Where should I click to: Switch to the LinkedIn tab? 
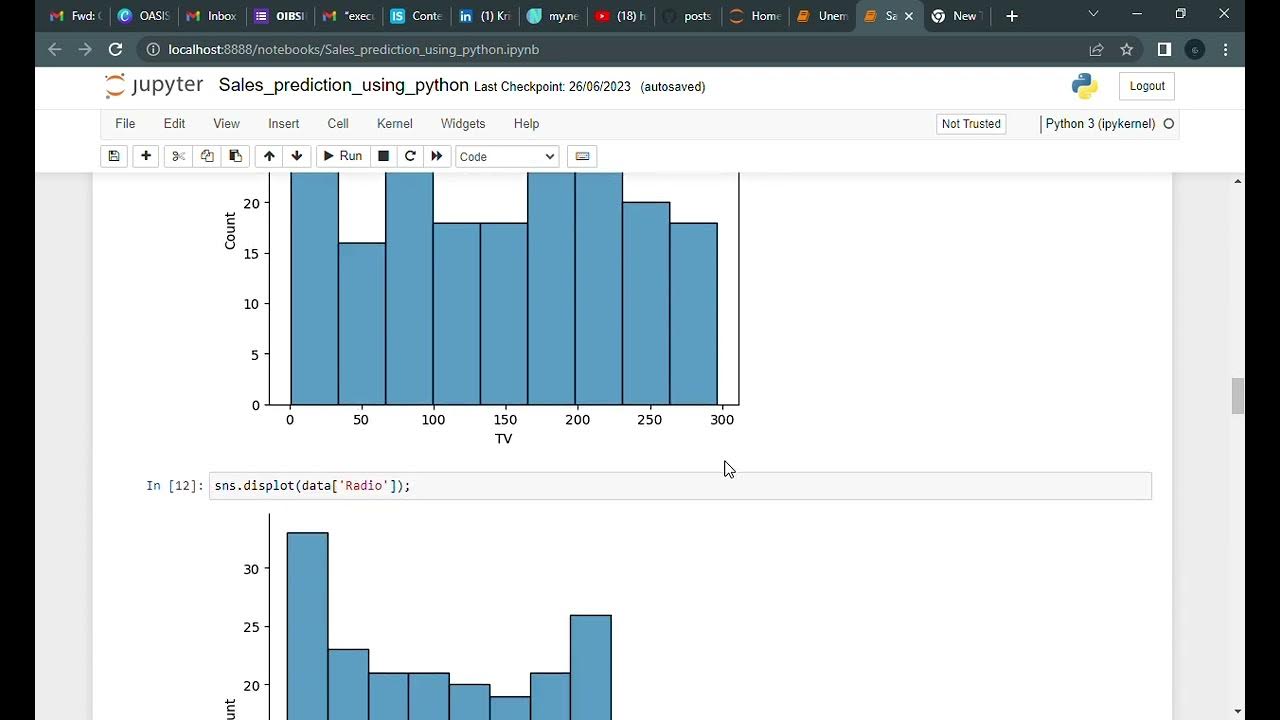(484, 16)
